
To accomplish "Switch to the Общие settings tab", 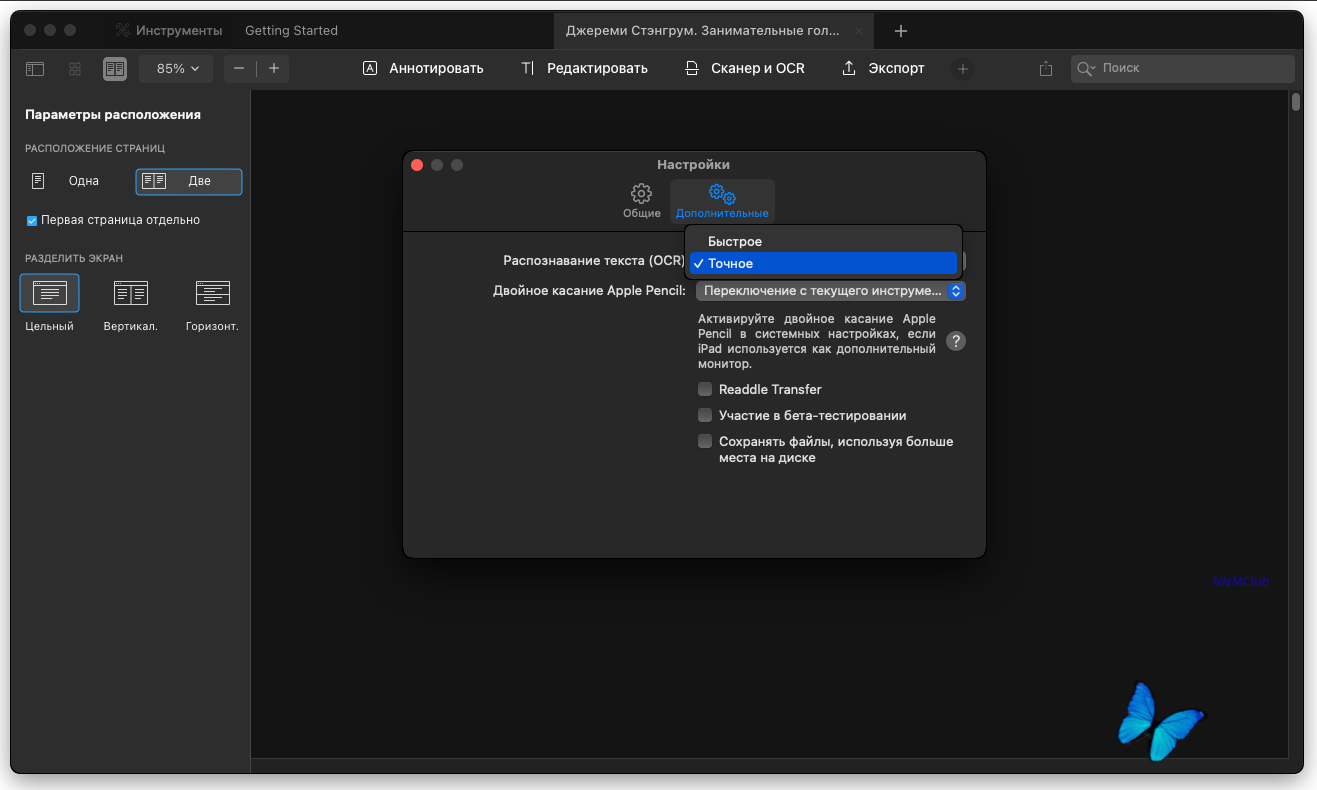I will pos(641,200).
